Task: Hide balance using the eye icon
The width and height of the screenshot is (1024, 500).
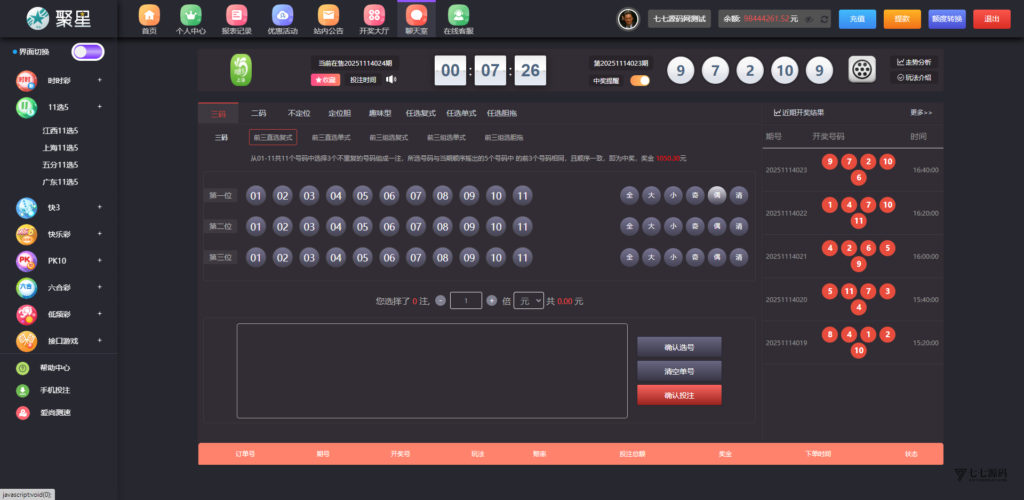Action: tap(808, 19)
